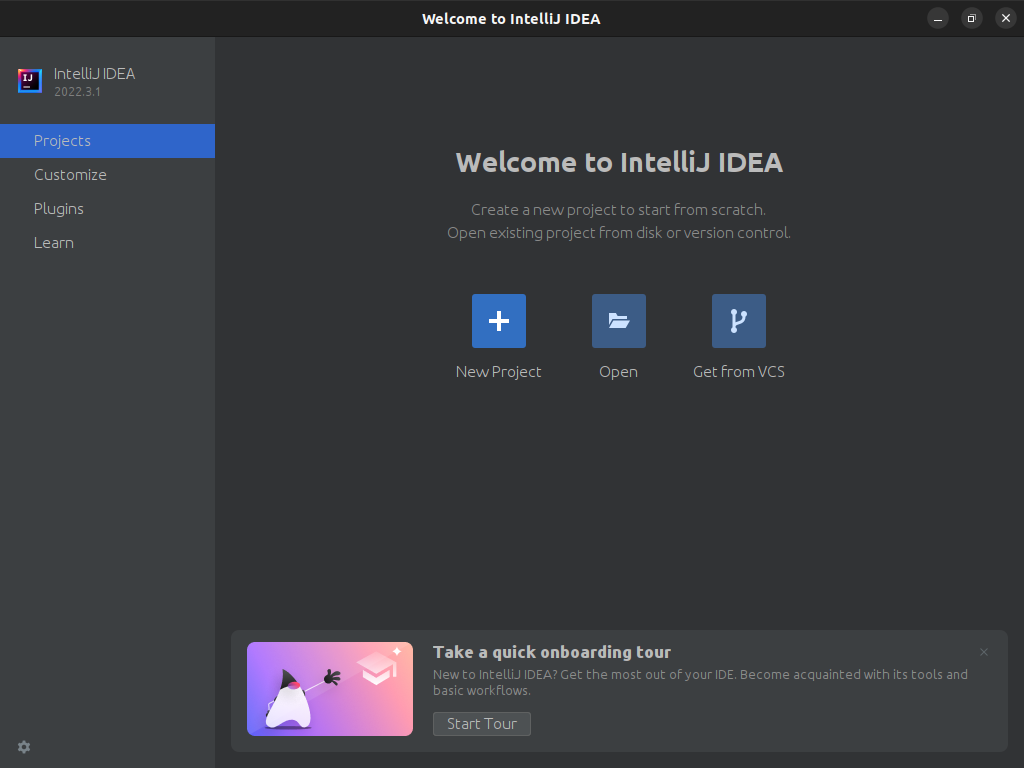The image size is (1024, 768).
Task: Click the Open label below the folder icon
Action: click(x=618, y=371)
